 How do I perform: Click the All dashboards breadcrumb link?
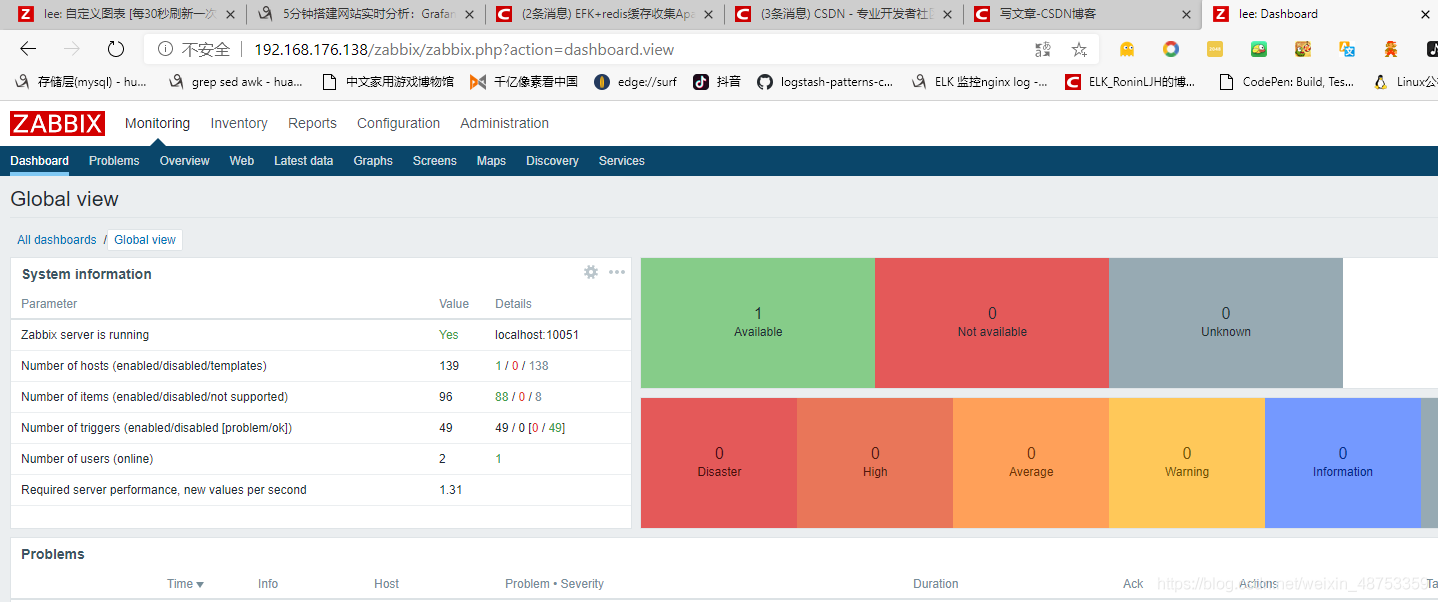pyautogui.click(x=56, y=240)
